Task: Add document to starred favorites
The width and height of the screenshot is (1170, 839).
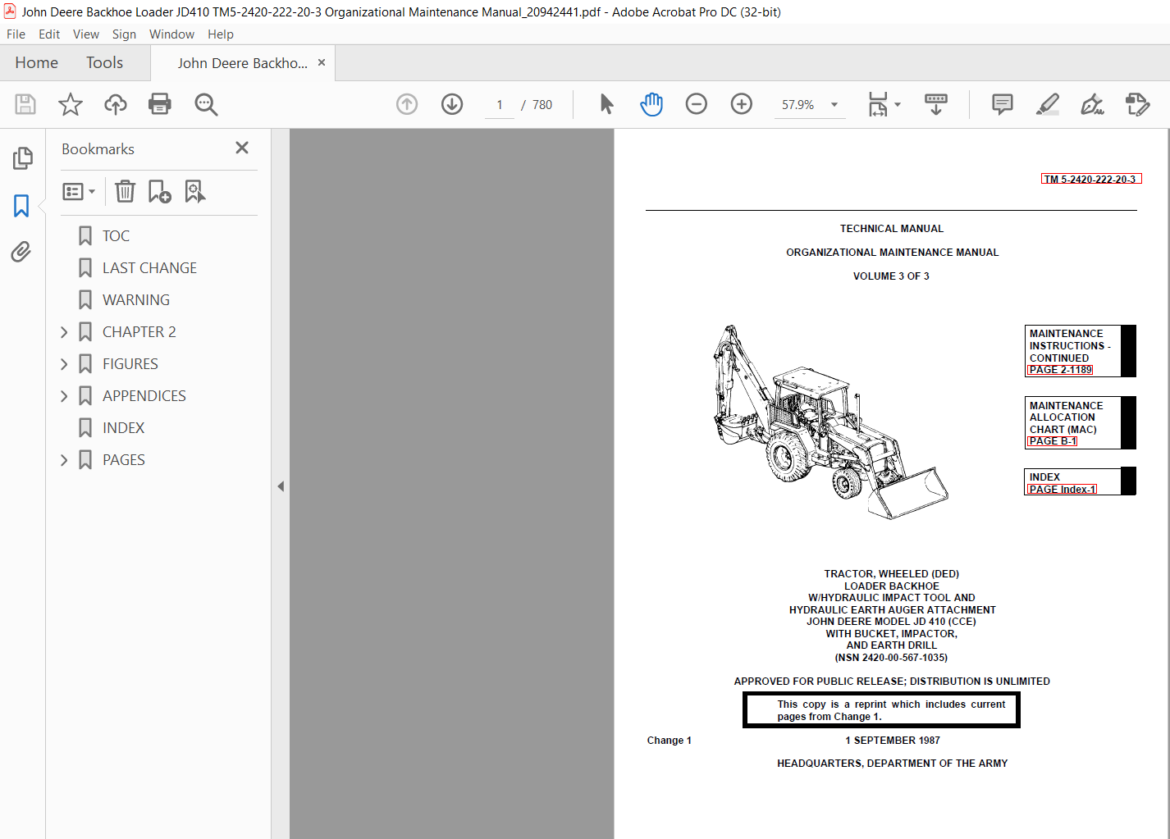Action: coord(70,105)
